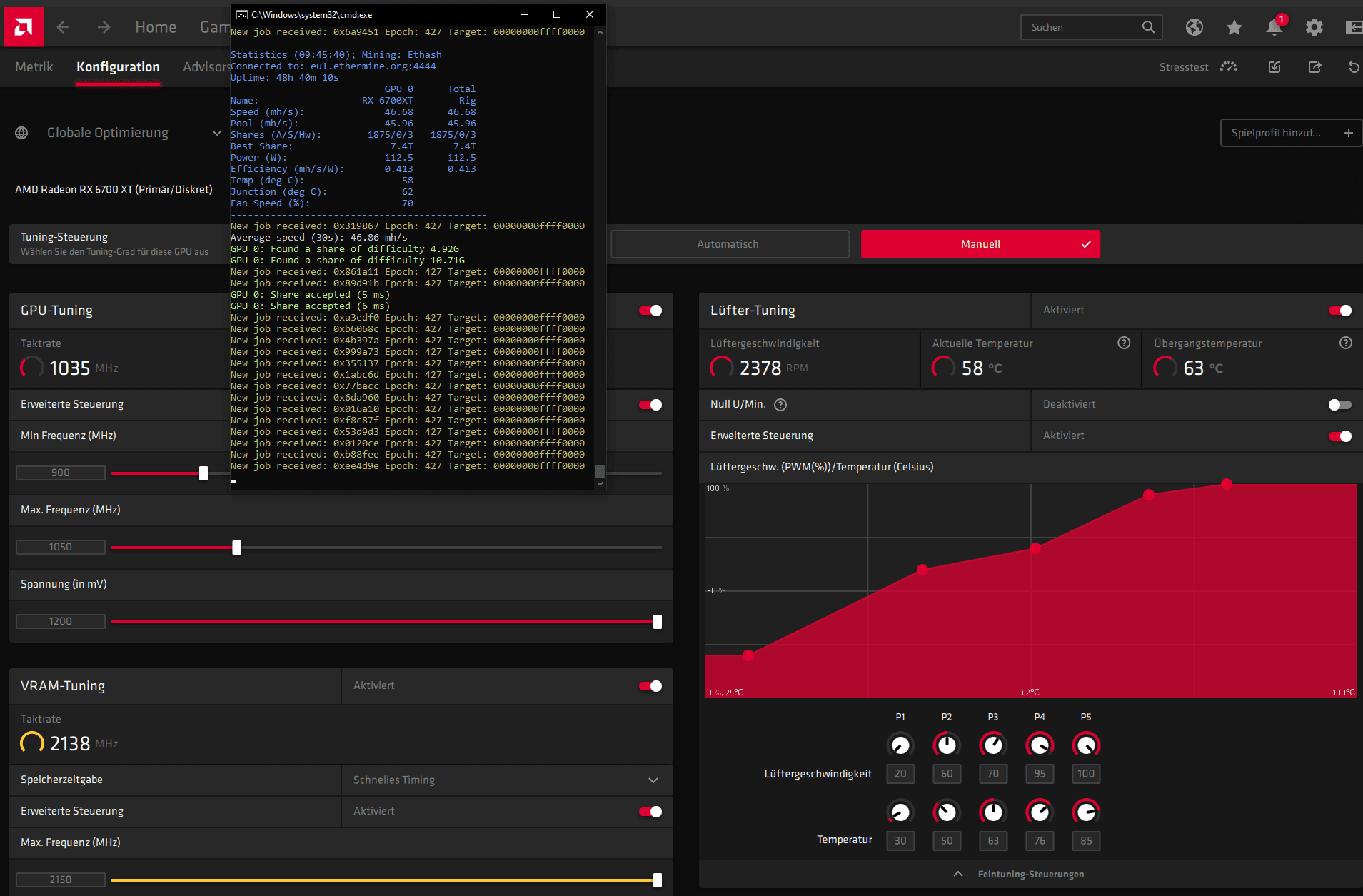Toggle VRAM-Tuning switch
This screenshot has width=1363, height=896.
coord(650,686)
